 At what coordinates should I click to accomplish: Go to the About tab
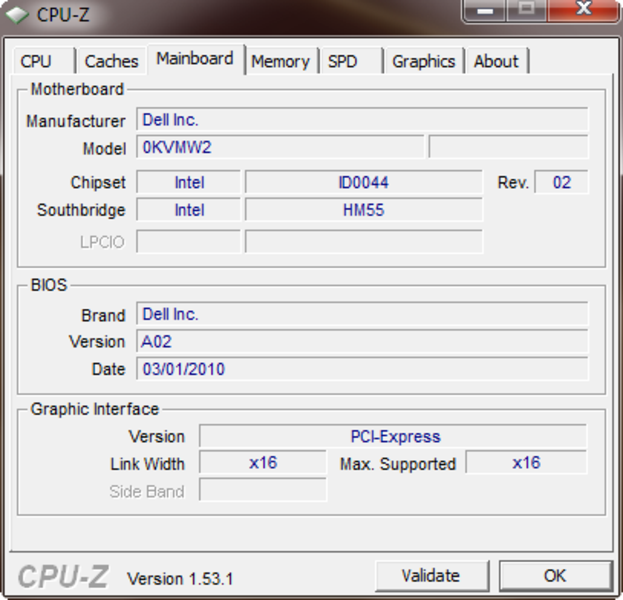coord(497,61)
